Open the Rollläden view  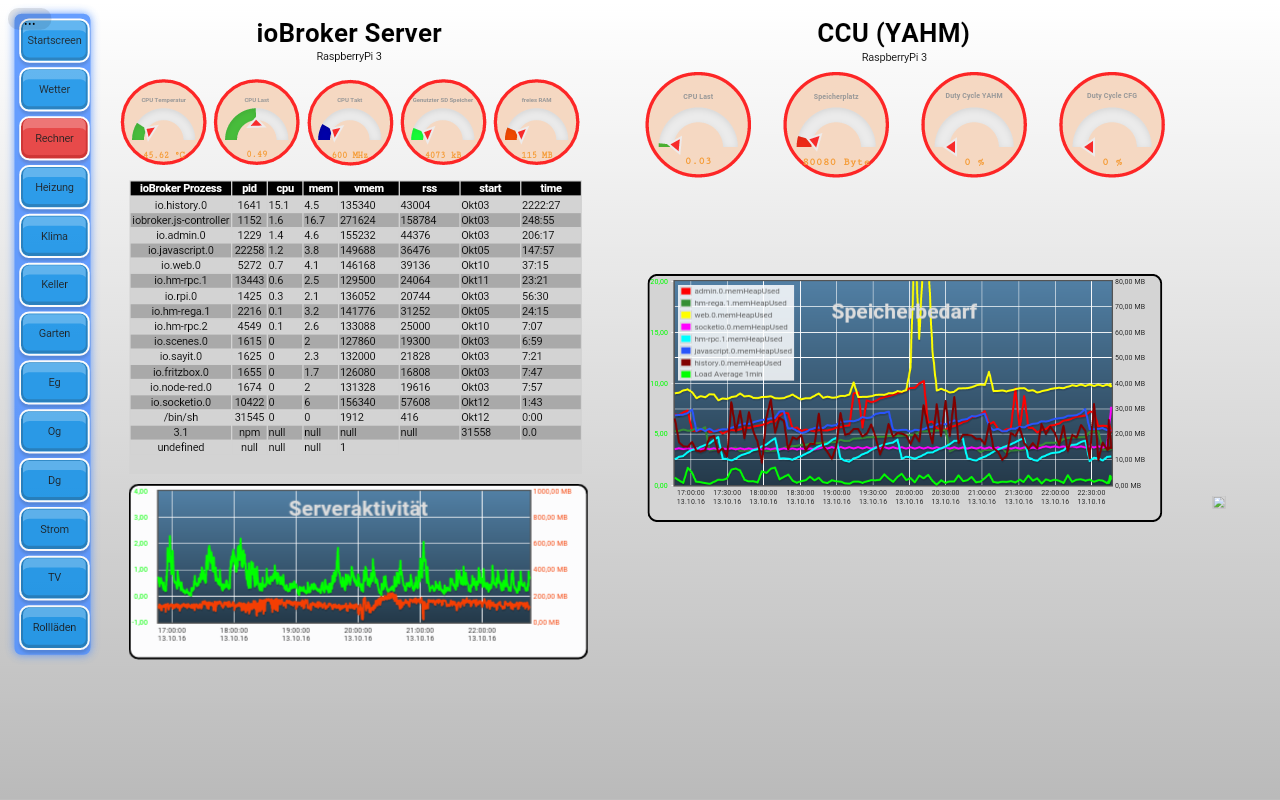point(54,628)
